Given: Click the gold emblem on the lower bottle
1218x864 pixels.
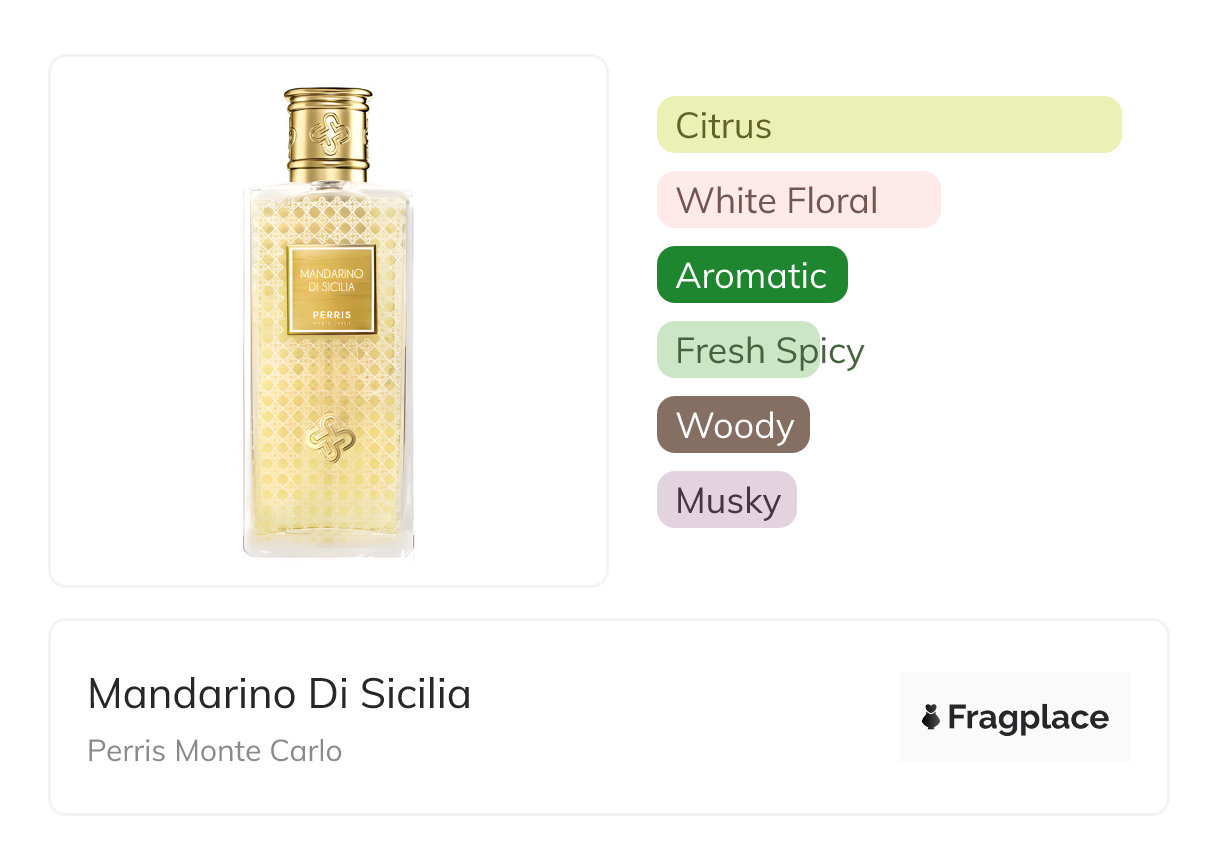Looking at the screenshot, I should 328,438.
